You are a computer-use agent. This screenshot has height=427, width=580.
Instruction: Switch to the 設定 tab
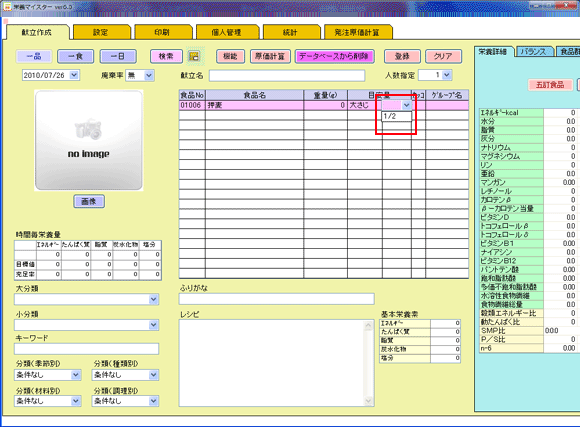coord(101,32)
